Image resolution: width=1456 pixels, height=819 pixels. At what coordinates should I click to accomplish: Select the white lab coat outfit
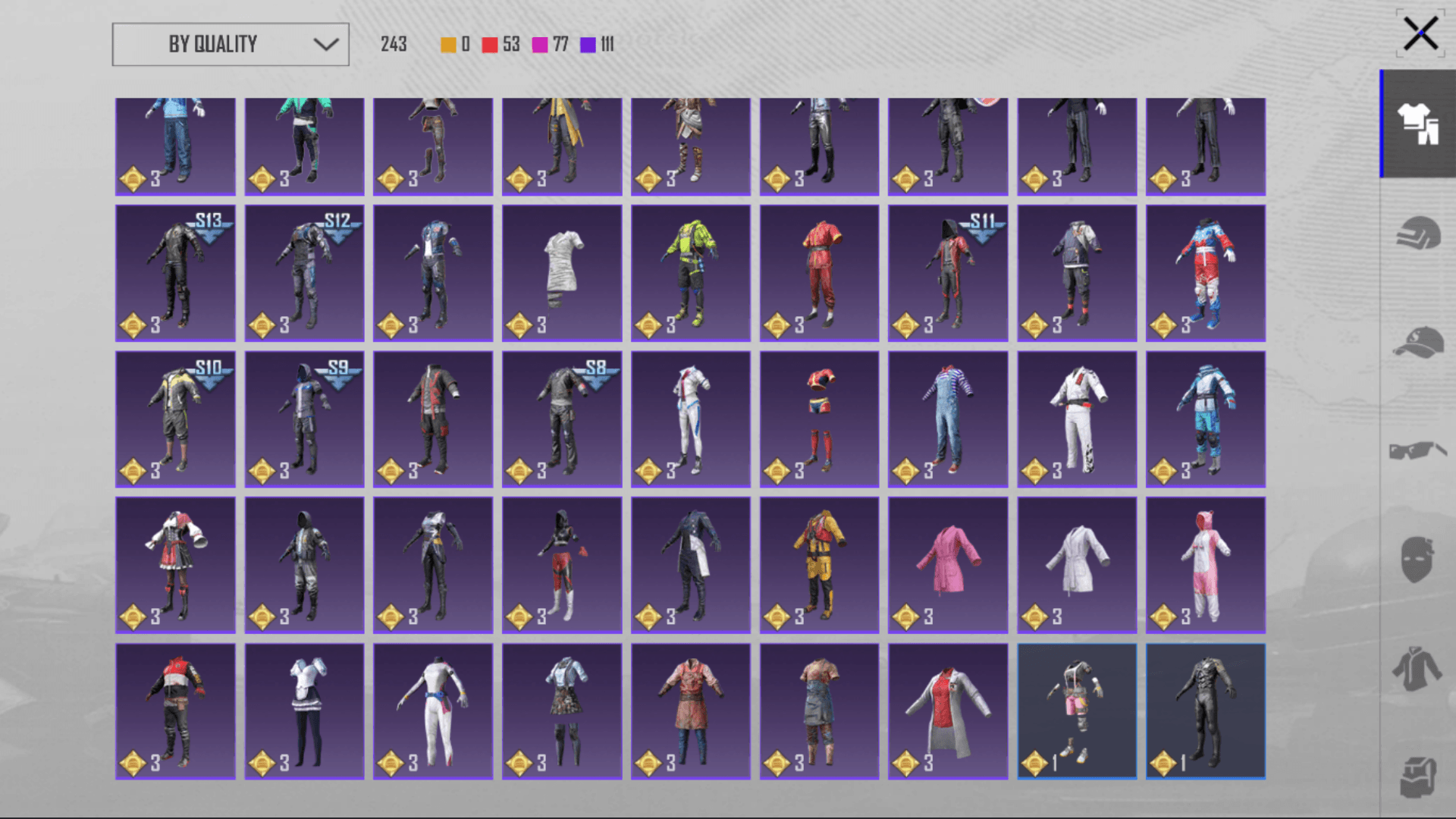948,711
